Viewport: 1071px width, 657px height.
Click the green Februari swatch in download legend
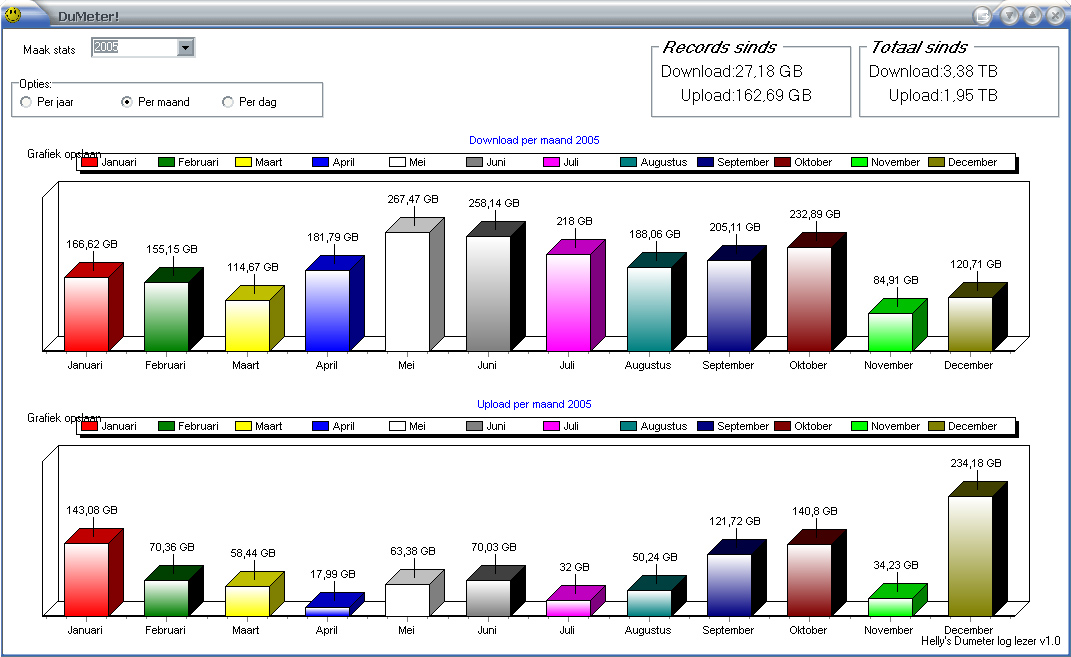click(167, 162)
